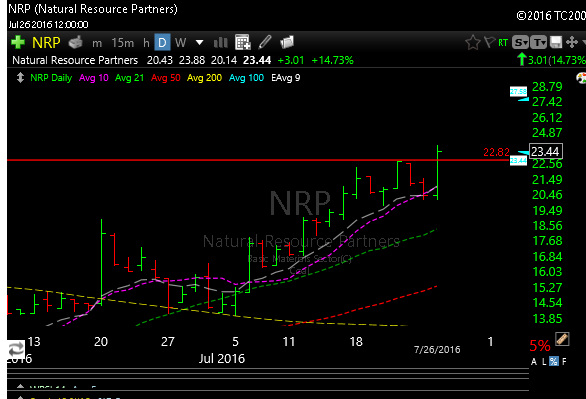Click the star favorite icon
Viewport: 586px width, 399px height.
473,42
